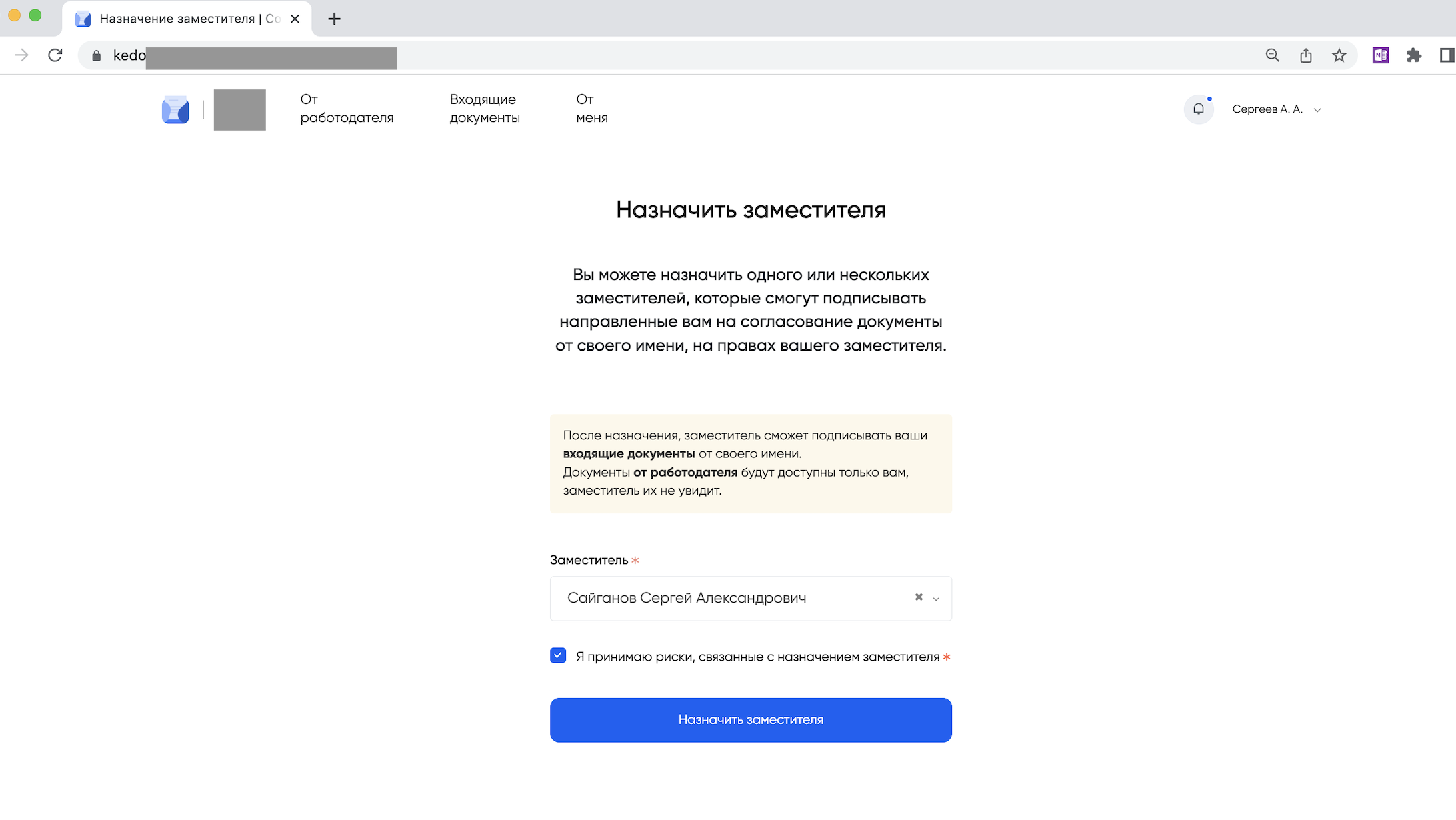Open a new browser tab

335,19
